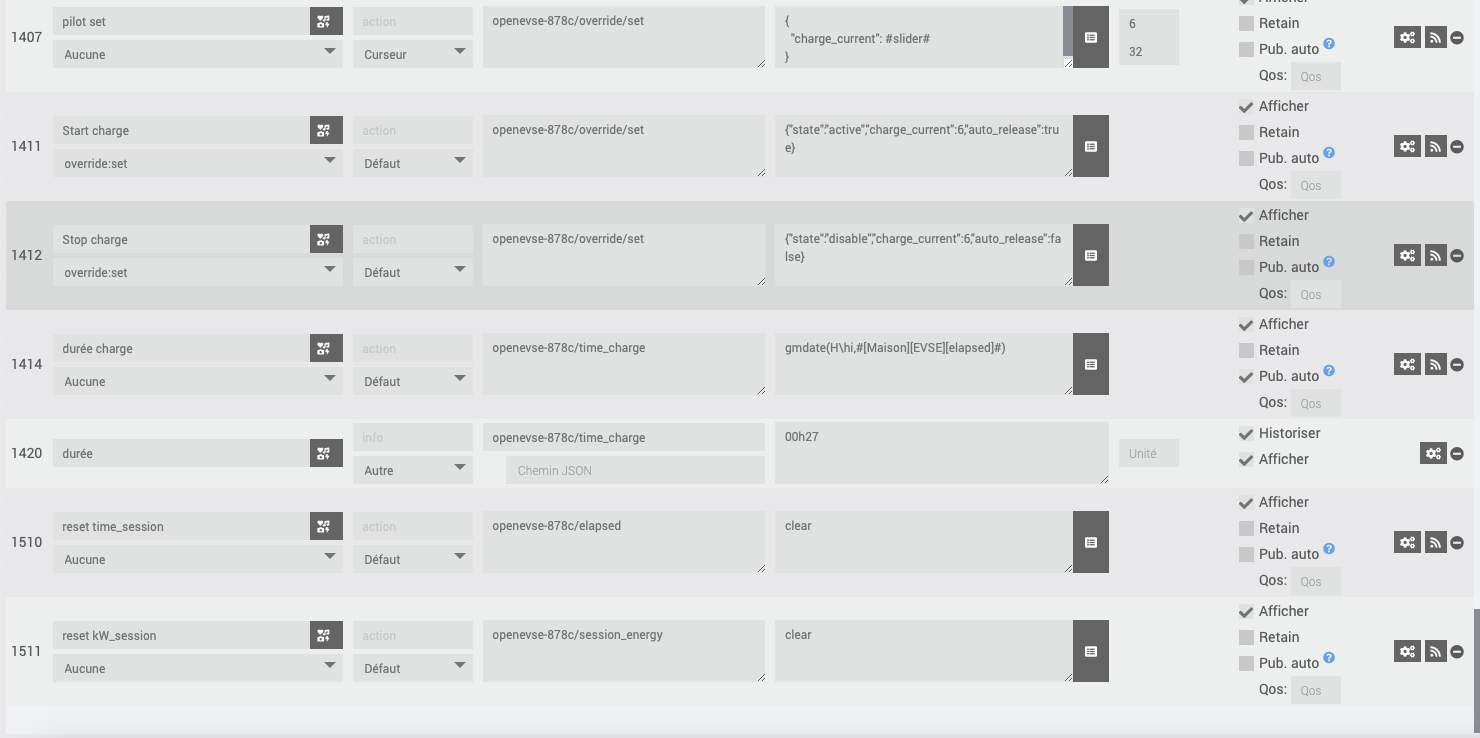Remove the reset kW_session command

(1457, 651)
